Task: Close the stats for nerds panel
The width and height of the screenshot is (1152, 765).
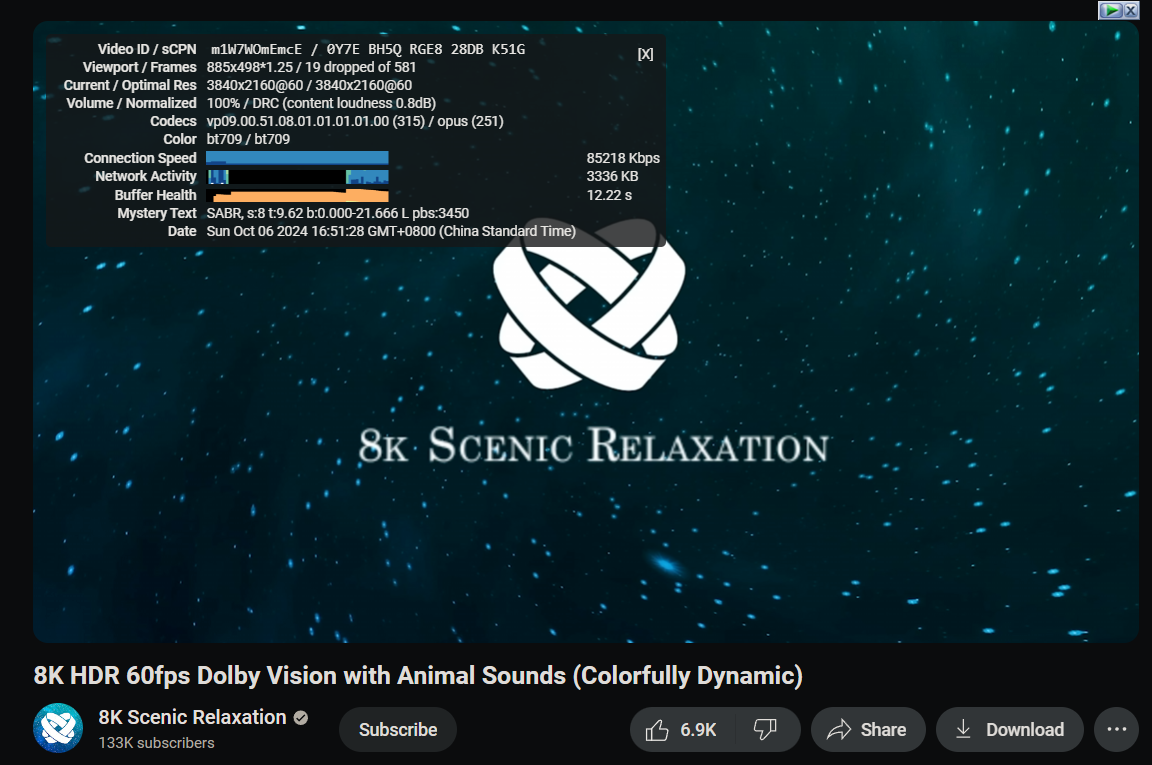Action: point(645,54)
